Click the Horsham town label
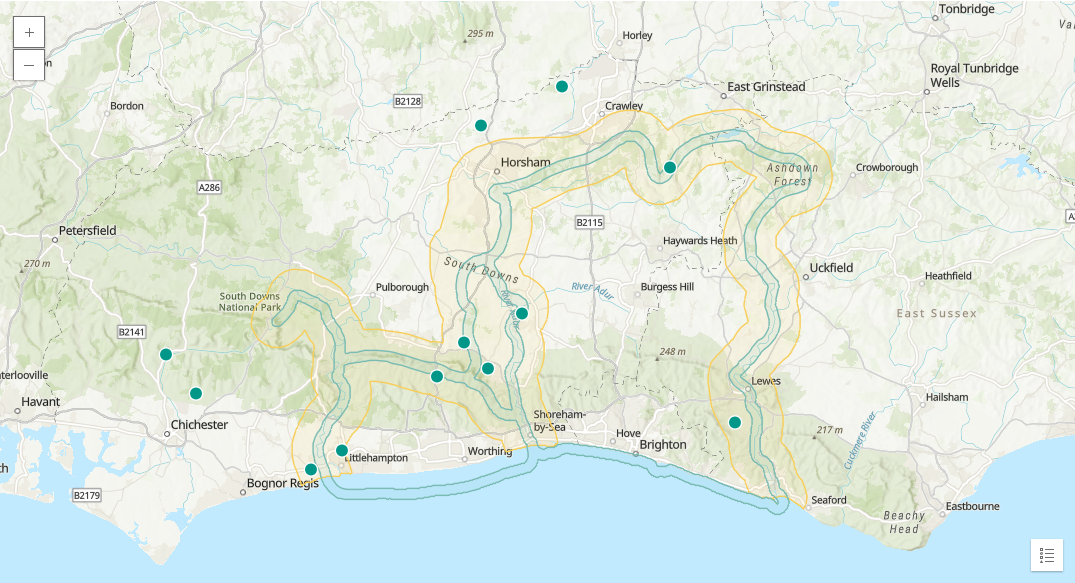 click(525, 163)
